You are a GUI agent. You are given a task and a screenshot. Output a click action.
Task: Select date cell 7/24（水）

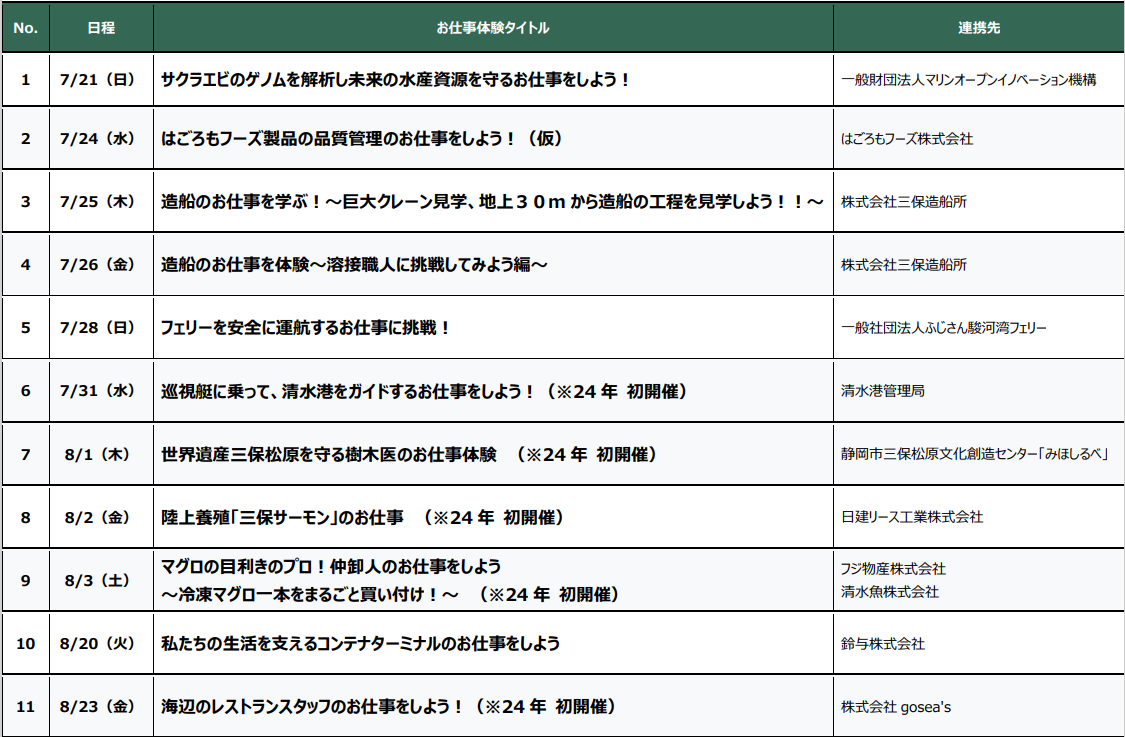(x=101, y=139)
